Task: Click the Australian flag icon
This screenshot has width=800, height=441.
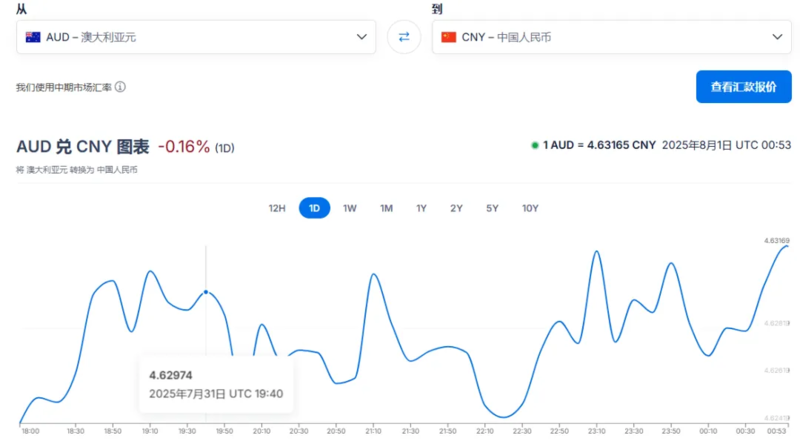Action: [x=33, y=37]
